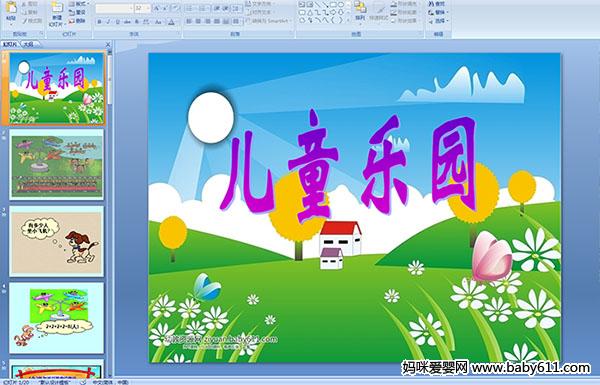Click the Paste clipboard icon

[x=11, y=8]
